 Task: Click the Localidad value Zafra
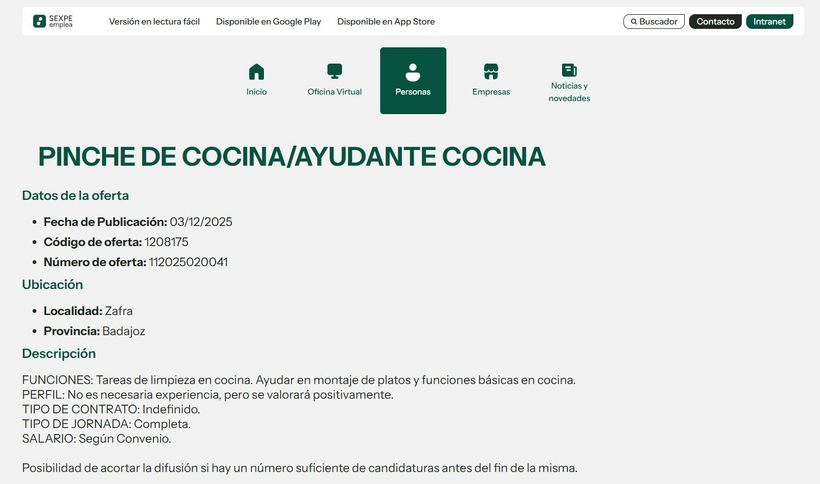coord(119,311)
